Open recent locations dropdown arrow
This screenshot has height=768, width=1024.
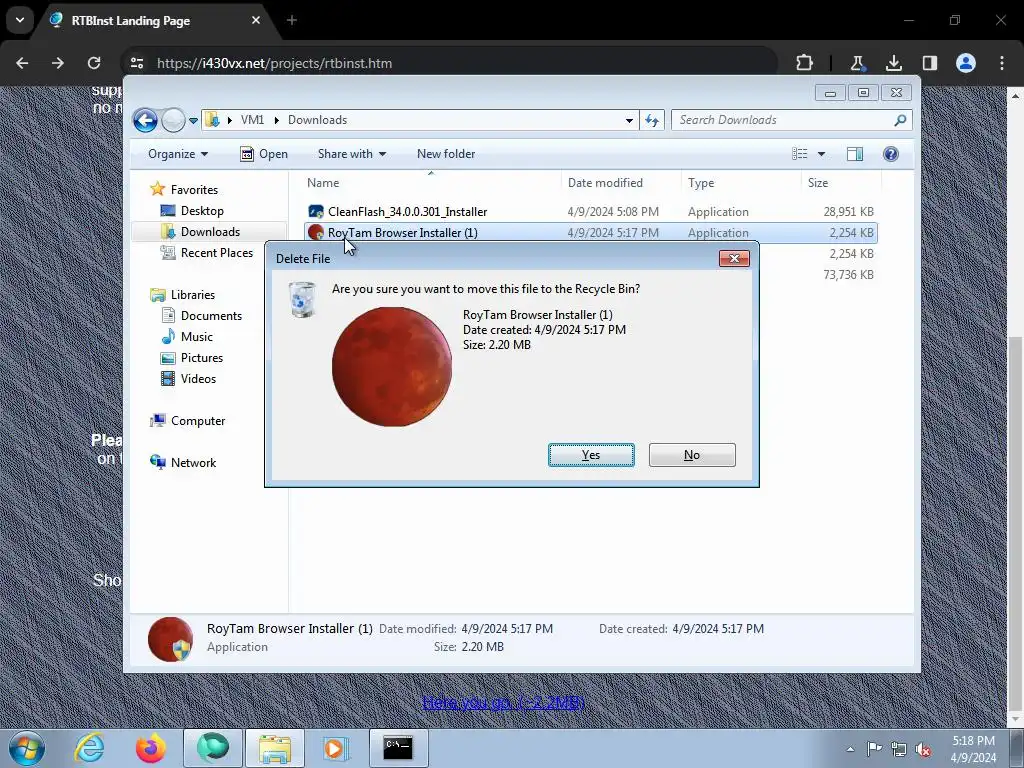point(193,121)
